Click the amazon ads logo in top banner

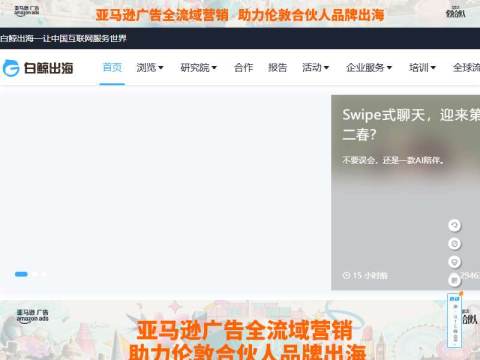(27, 11)
